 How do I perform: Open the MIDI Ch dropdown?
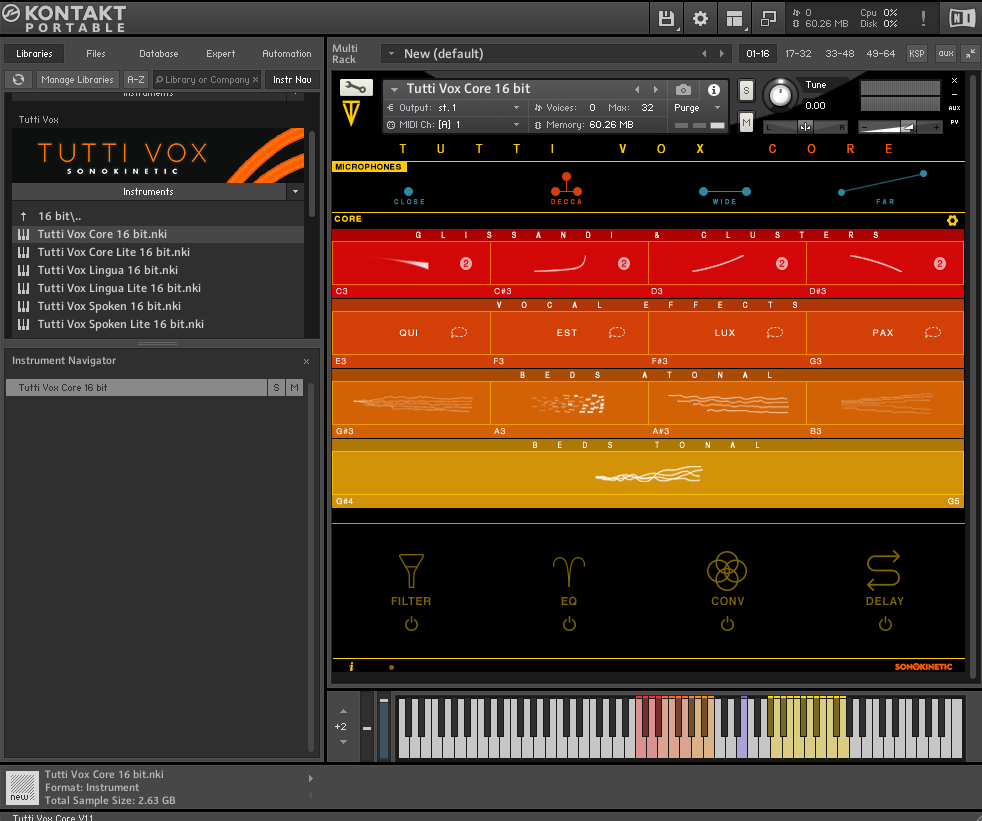(x=516, y=125)
